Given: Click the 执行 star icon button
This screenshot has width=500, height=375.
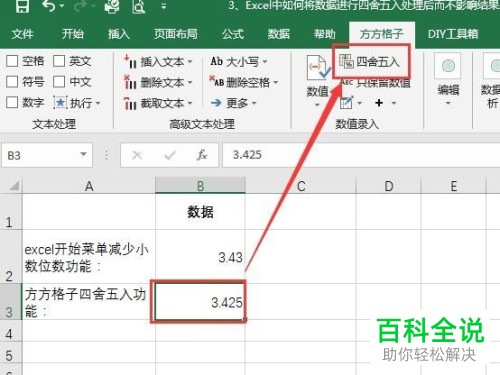Looking at the screenshot, I should (60, 103).
